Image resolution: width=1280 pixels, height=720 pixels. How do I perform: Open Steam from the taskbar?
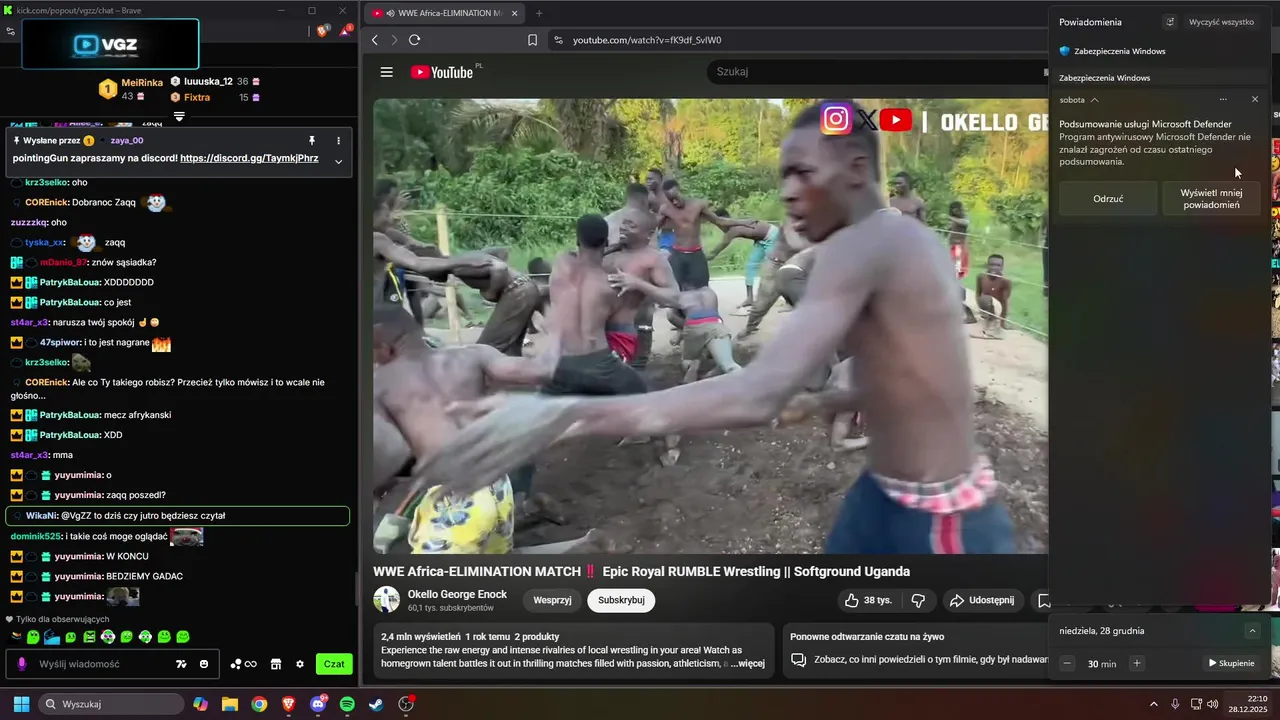(x=376, y=704)
